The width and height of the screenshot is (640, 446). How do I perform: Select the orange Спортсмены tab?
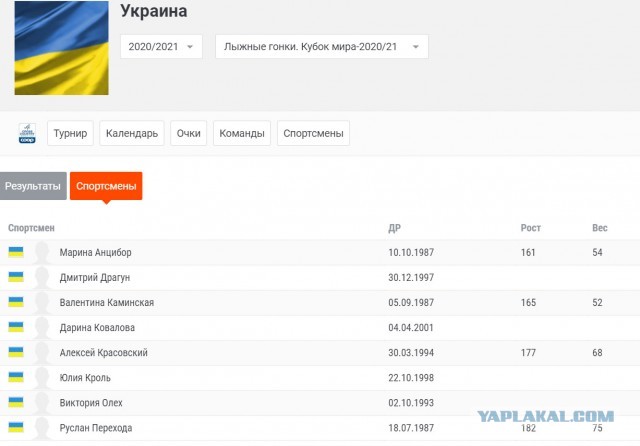pyautogui.click(x=106, y=186)
